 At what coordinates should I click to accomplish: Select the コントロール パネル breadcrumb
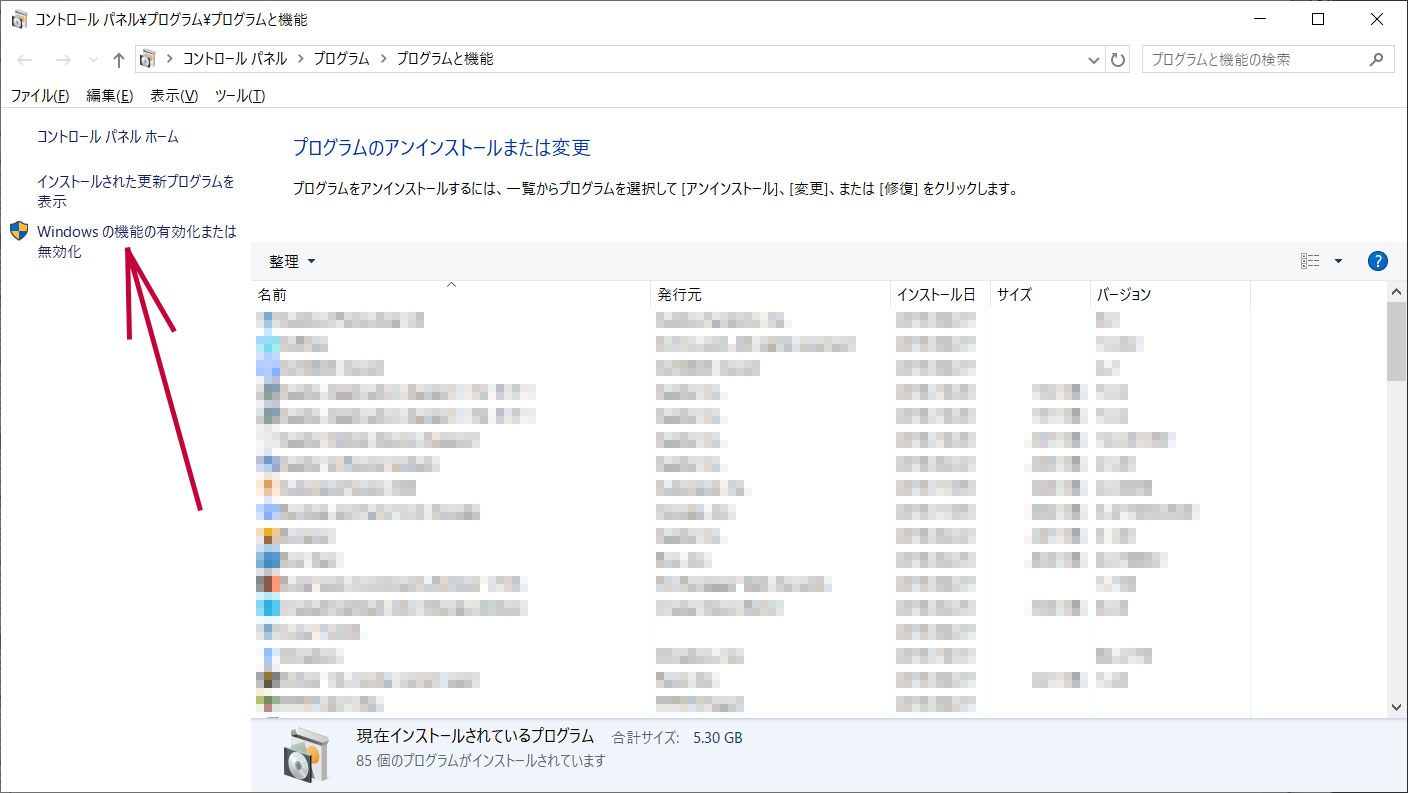(x=235, y=59)
